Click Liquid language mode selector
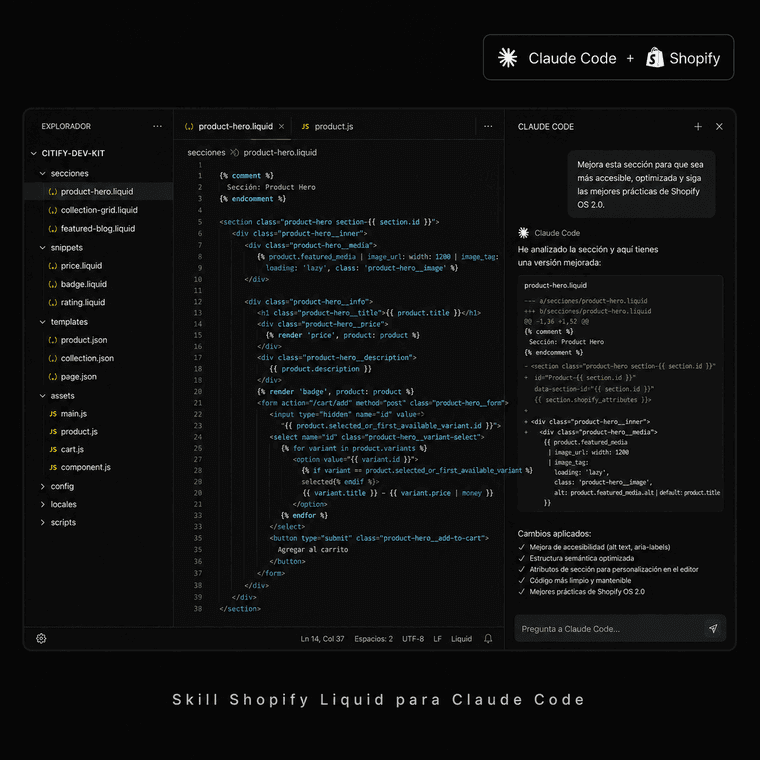 [461, 639]
